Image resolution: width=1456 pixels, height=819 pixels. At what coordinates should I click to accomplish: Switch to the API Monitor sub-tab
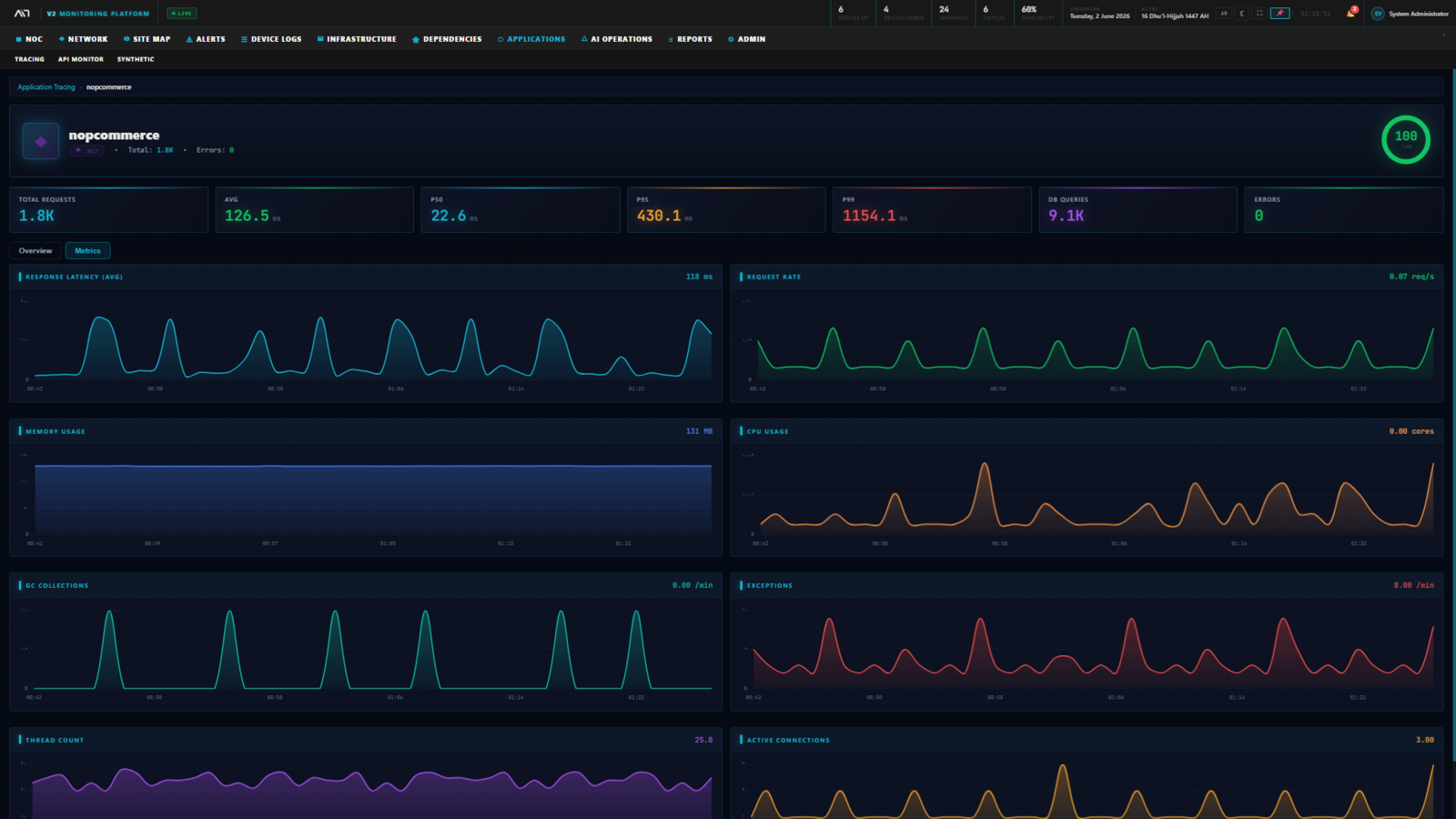point(81,59)
